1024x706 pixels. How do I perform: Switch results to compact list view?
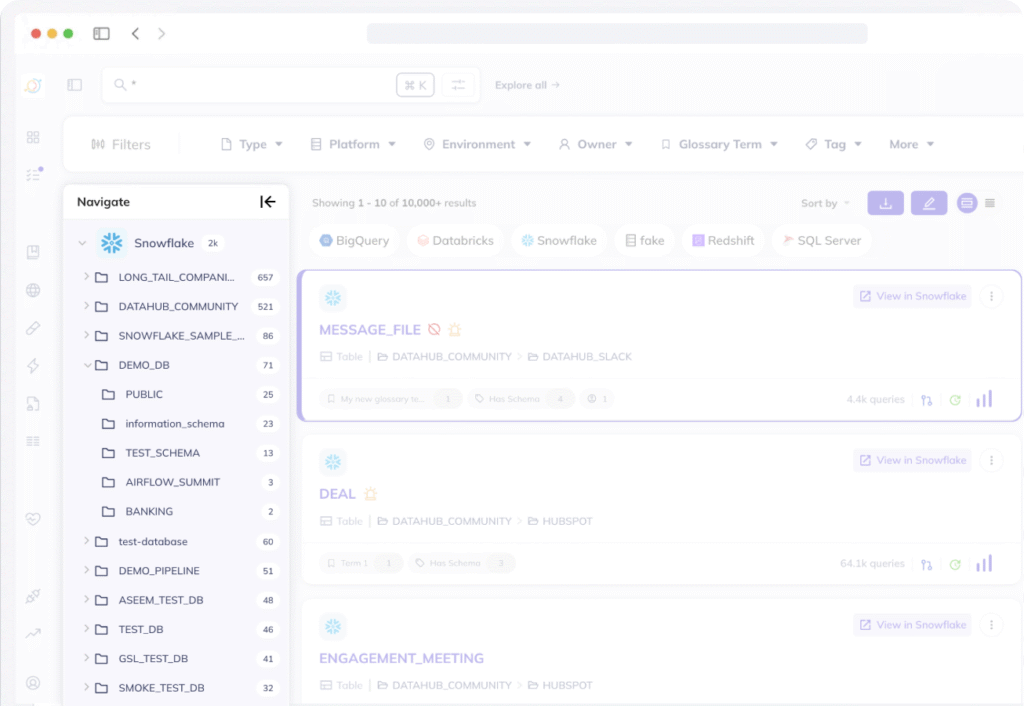[x=988, y=203]
